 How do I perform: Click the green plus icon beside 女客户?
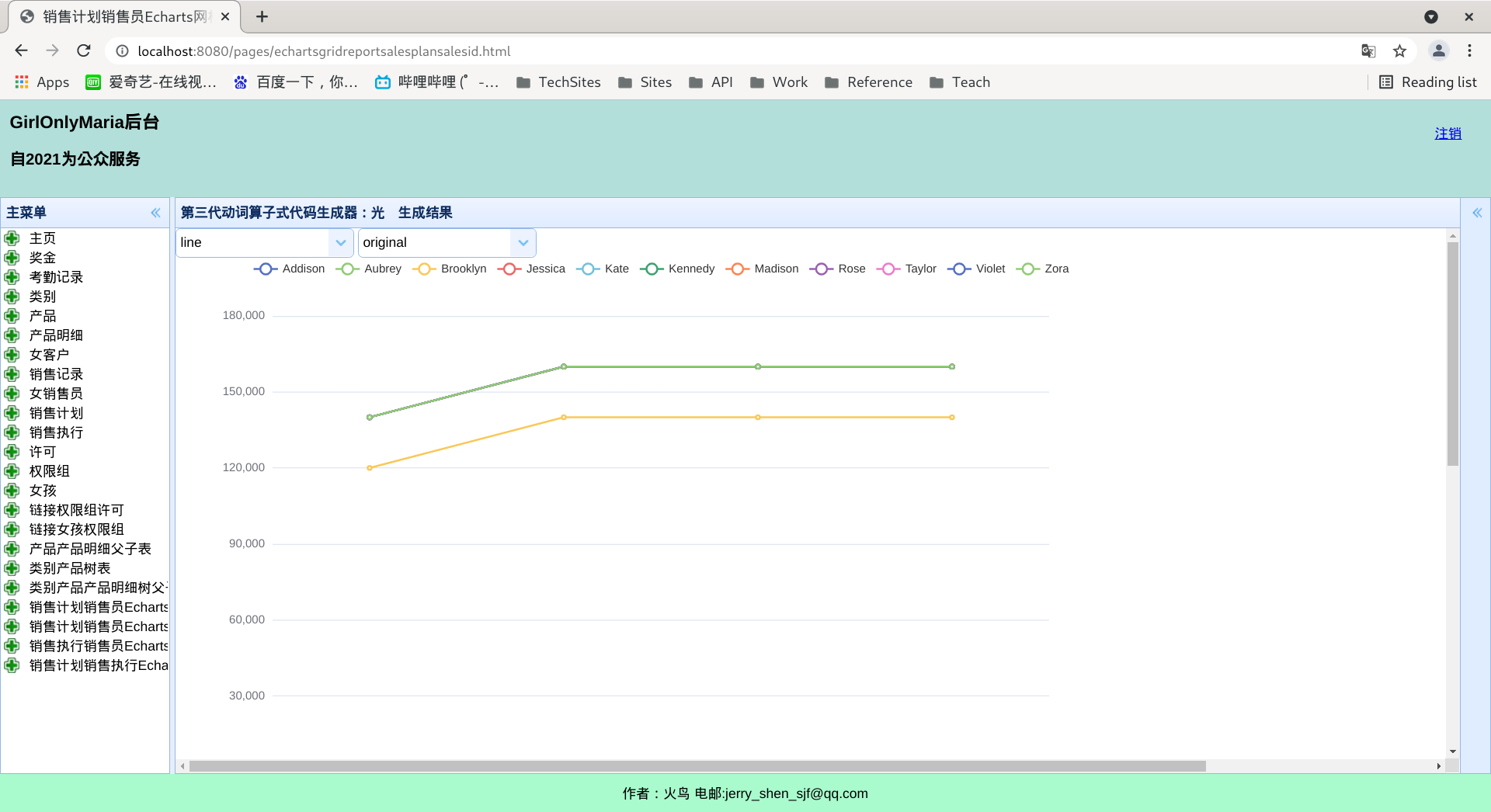(x=12, y=355)
